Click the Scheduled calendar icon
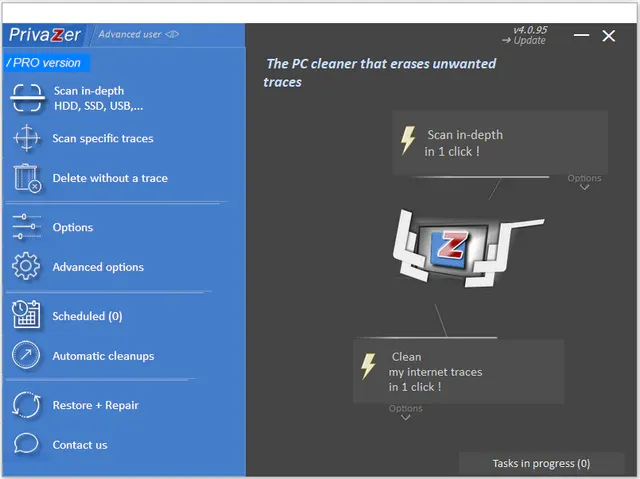The image size is (640, 479). click(27, 316)
